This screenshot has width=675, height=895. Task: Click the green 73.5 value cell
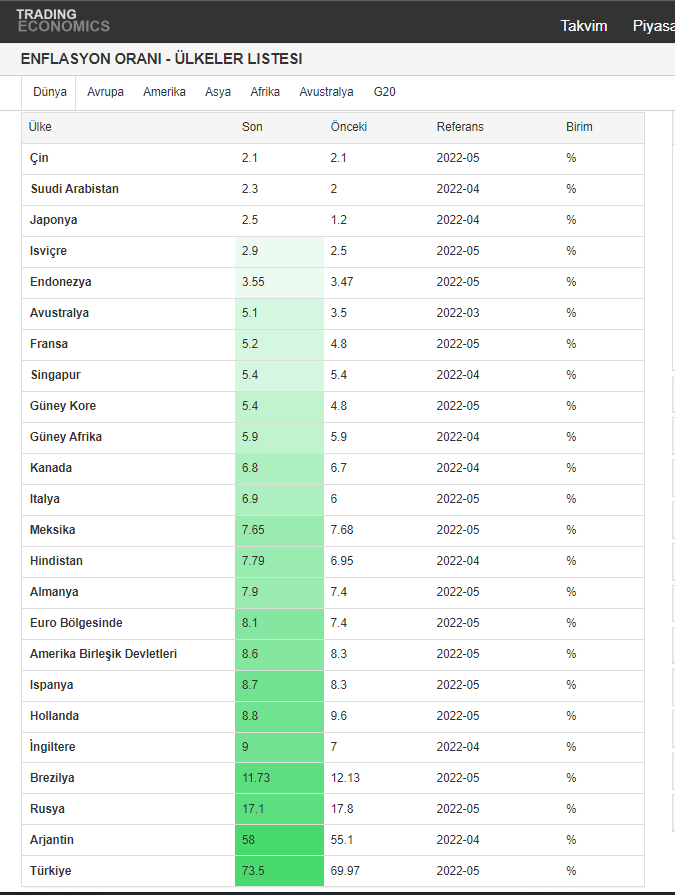point(279,871)
